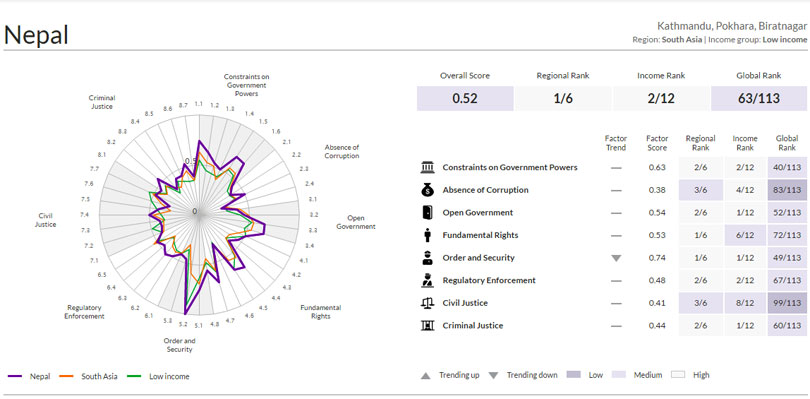Image resolution: width=810 pixels, height=399 pixels.
Task: Click income rank 6/12 for Fundamental Rights
Action: [745, 235]
